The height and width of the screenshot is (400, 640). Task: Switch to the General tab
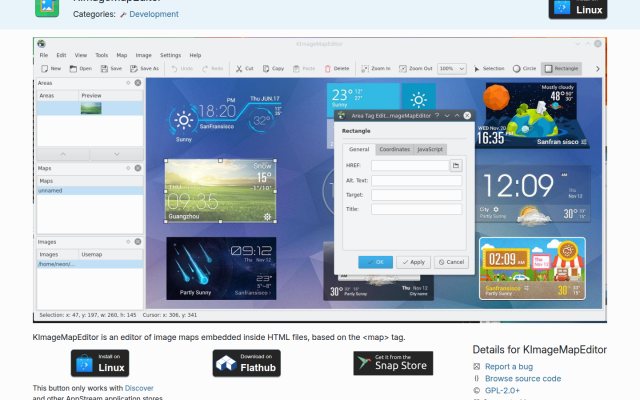pos(359,149)
